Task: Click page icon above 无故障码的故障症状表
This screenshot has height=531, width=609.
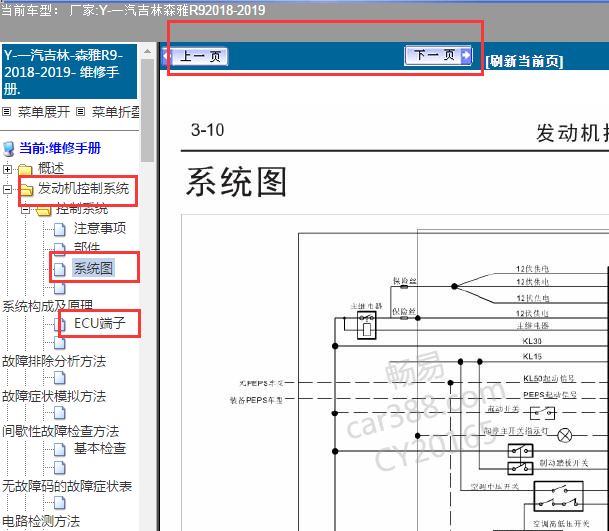Action: (59, 468)
